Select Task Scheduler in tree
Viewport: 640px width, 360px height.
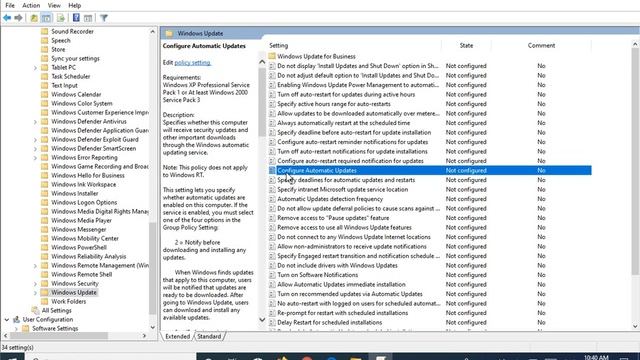[71, 76]
